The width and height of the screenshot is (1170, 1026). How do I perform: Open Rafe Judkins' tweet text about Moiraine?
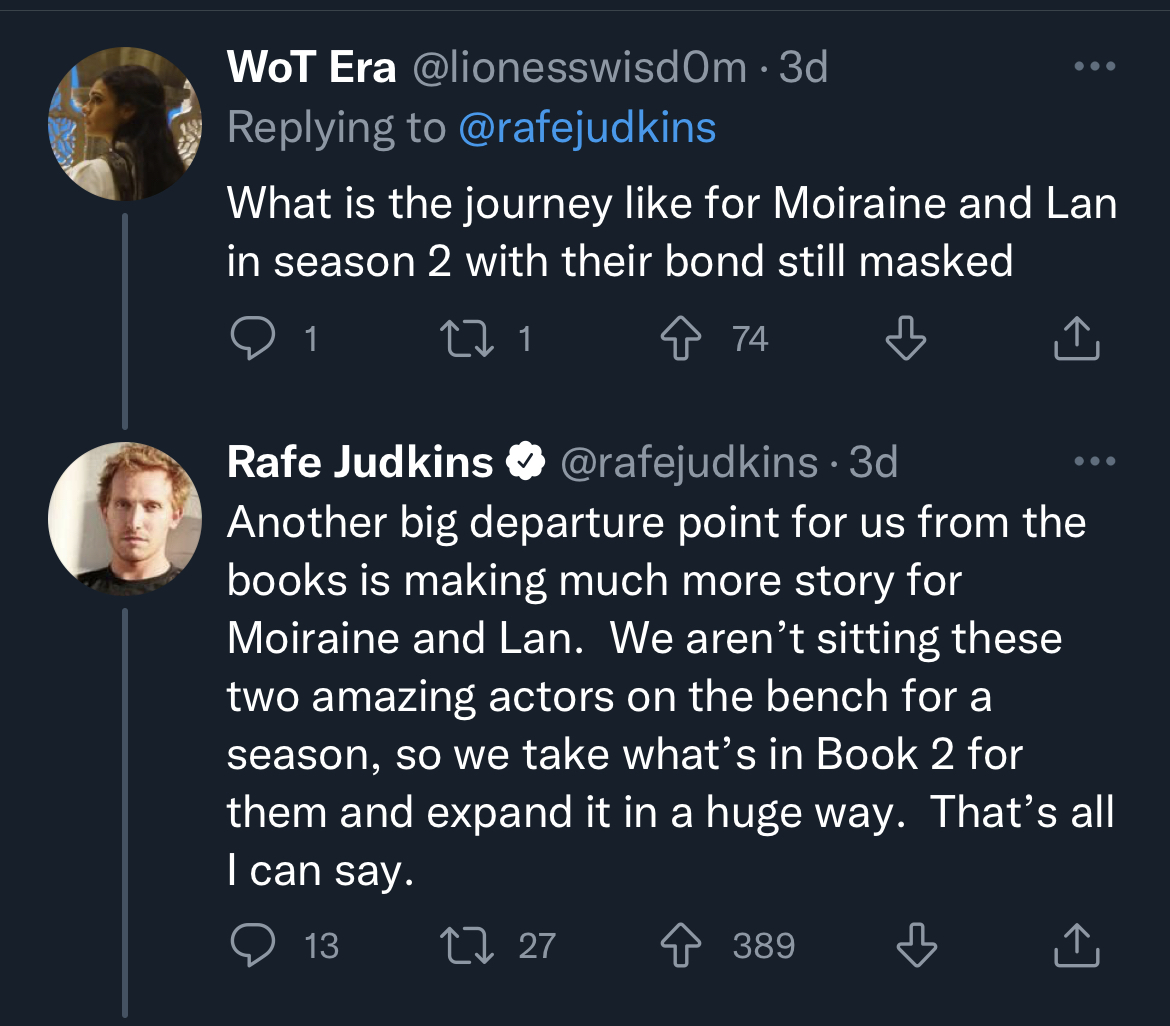[x=670, y=695]
